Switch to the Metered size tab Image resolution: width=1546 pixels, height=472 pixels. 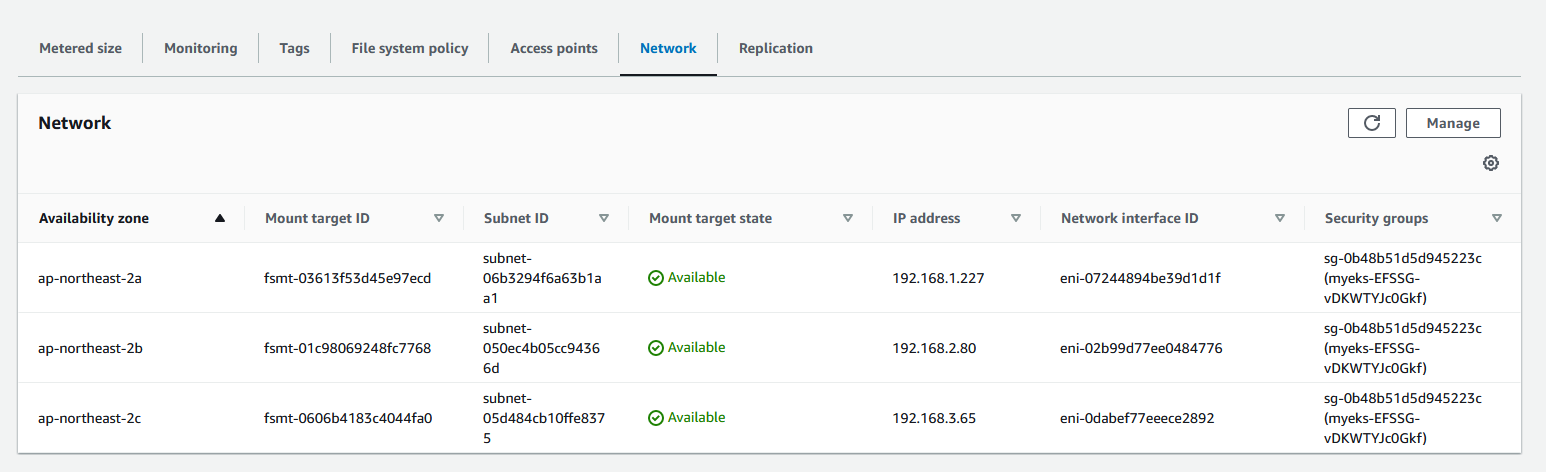click(x=80, y=48)
